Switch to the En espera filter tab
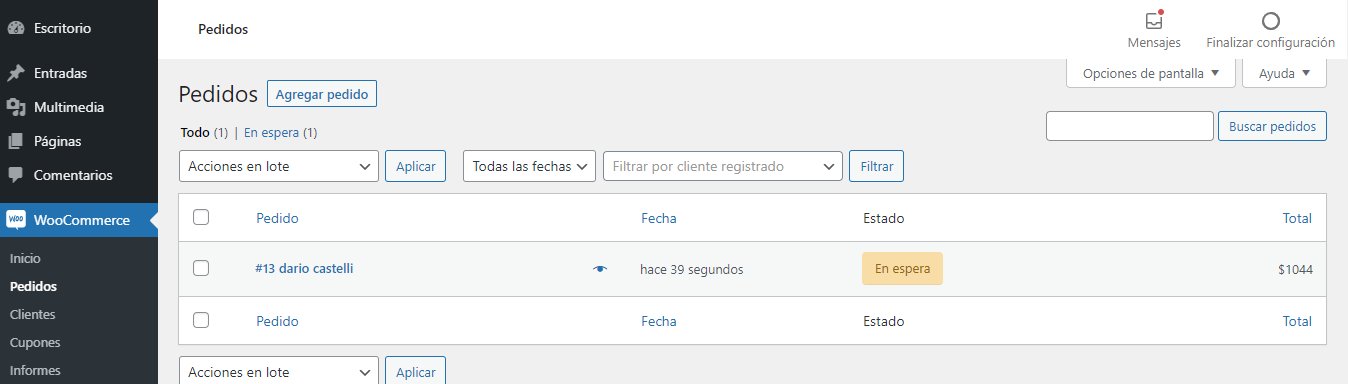 click(272, 132)
